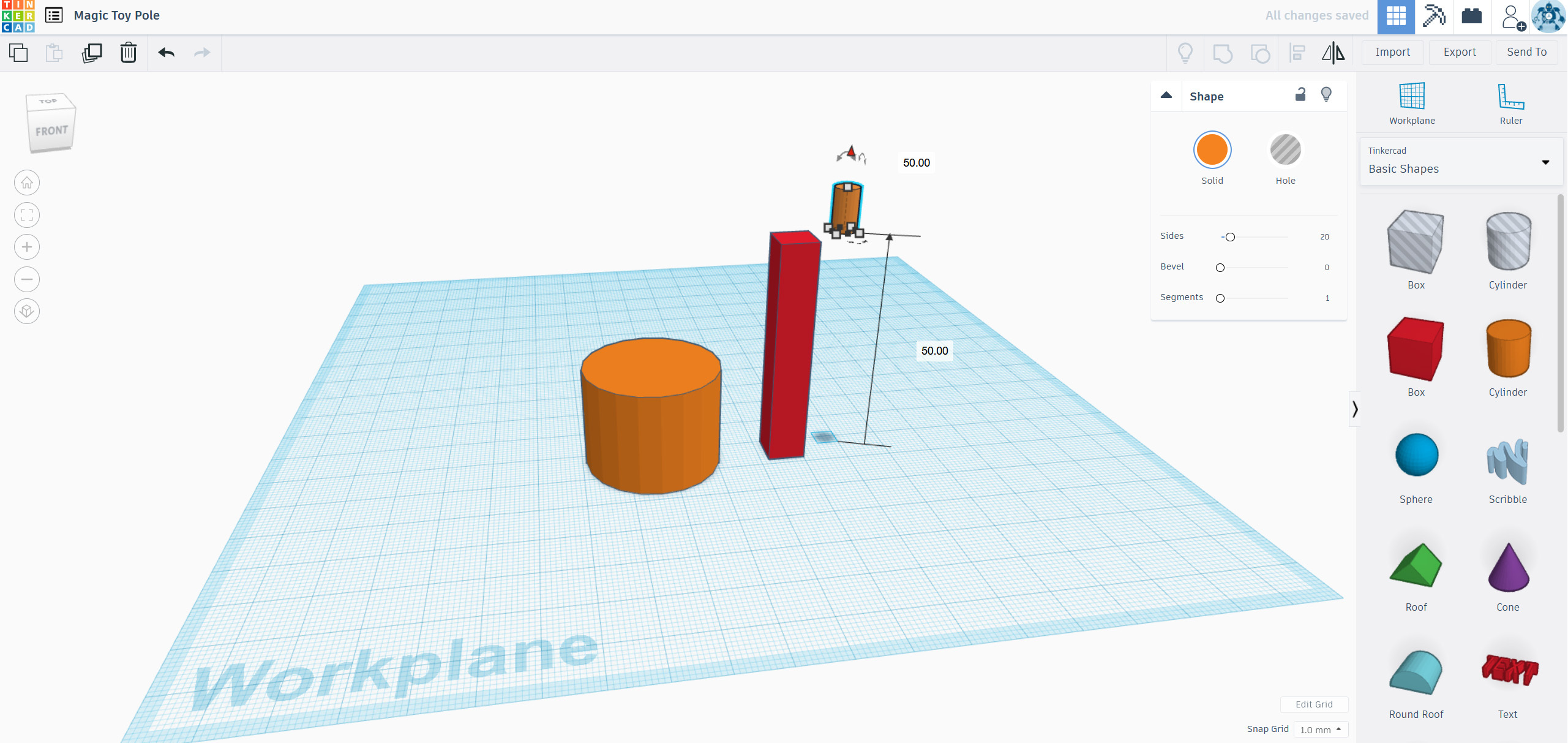Screen dimensions: 1568x743
Task: Set the shape to Hole
Action: click(1285, 150)
